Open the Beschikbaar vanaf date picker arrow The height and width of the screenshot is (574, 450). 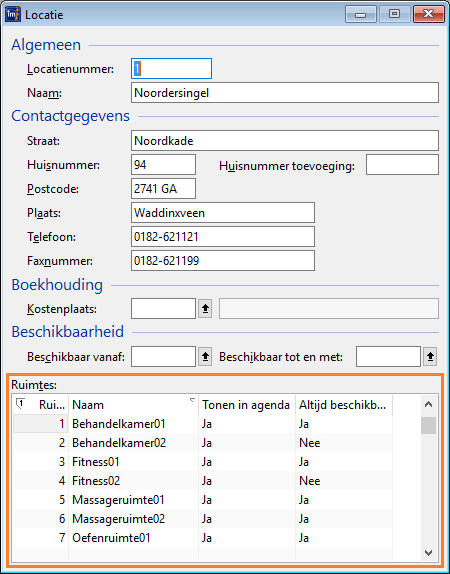pos(205,356)
